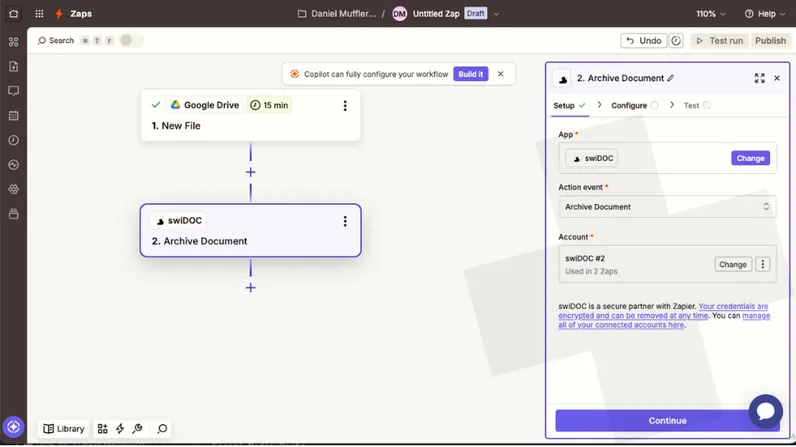Open the apps grid launcher icon

coord(39,14)
